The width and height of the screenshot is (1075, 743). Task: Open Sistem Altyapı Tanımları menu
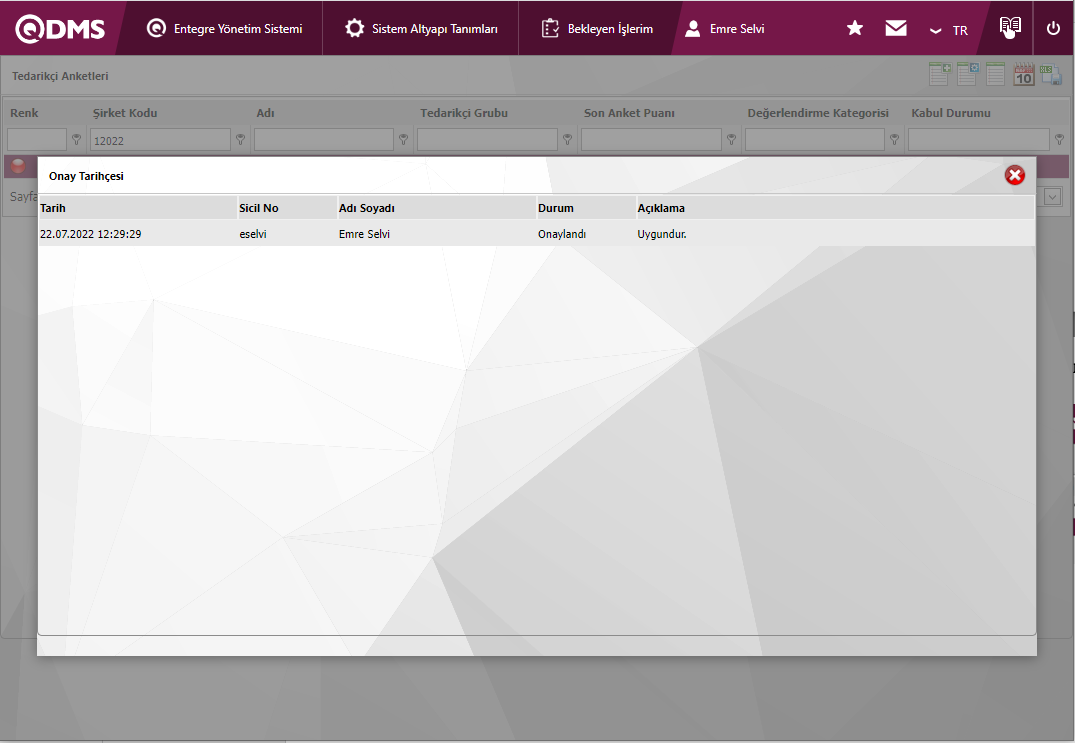pyautogui.click(x=421, y=29)
